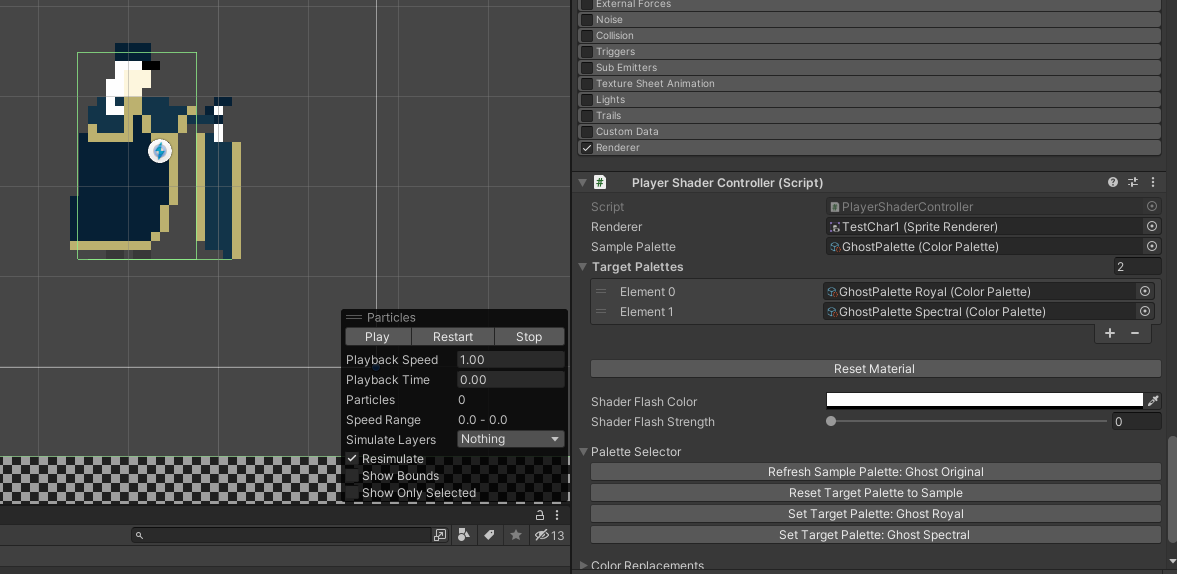Pick flash color with the eyedropper
The height and width of the screenshot is (574, 1177).
1153,400
